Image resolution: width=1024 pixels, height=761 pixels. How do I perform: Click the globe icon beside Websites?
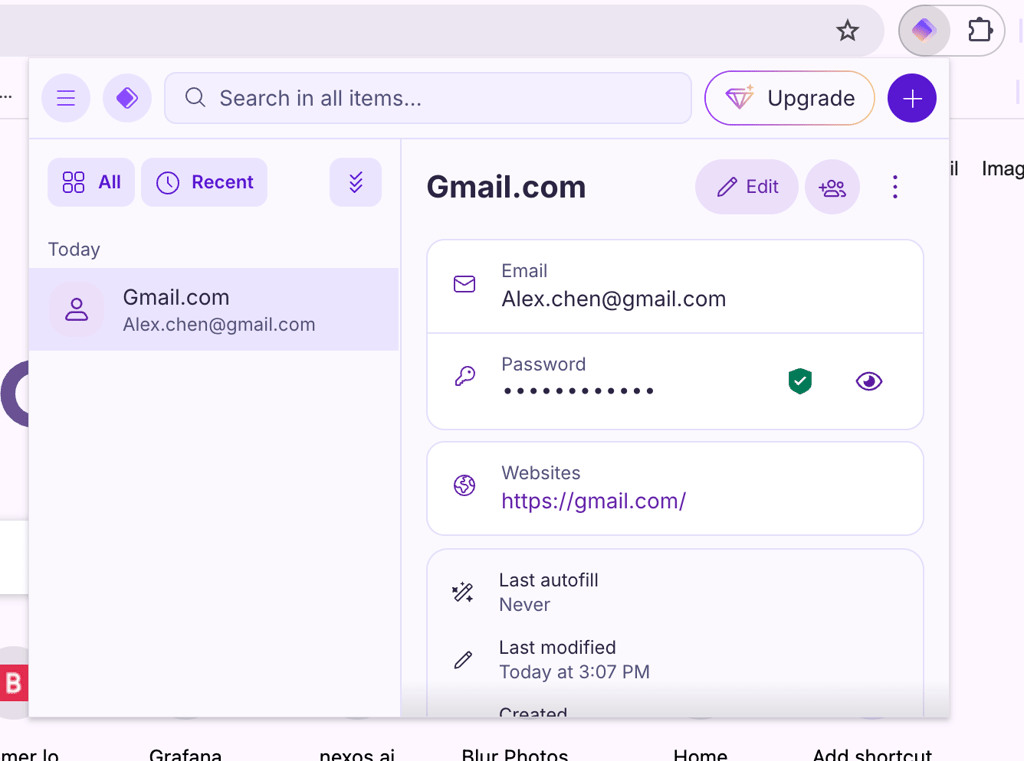point(464,485)
